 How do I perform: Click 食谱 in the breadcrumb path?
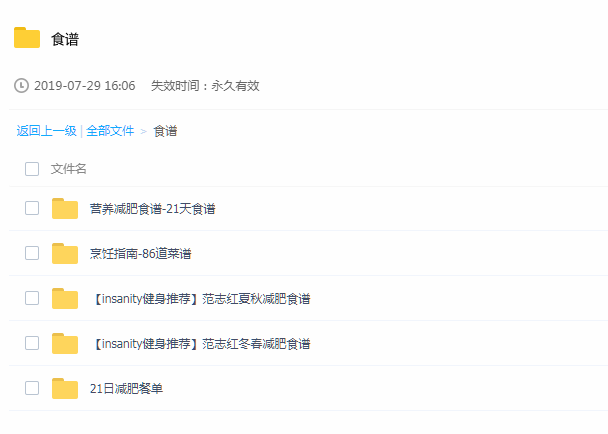[165, 131]
